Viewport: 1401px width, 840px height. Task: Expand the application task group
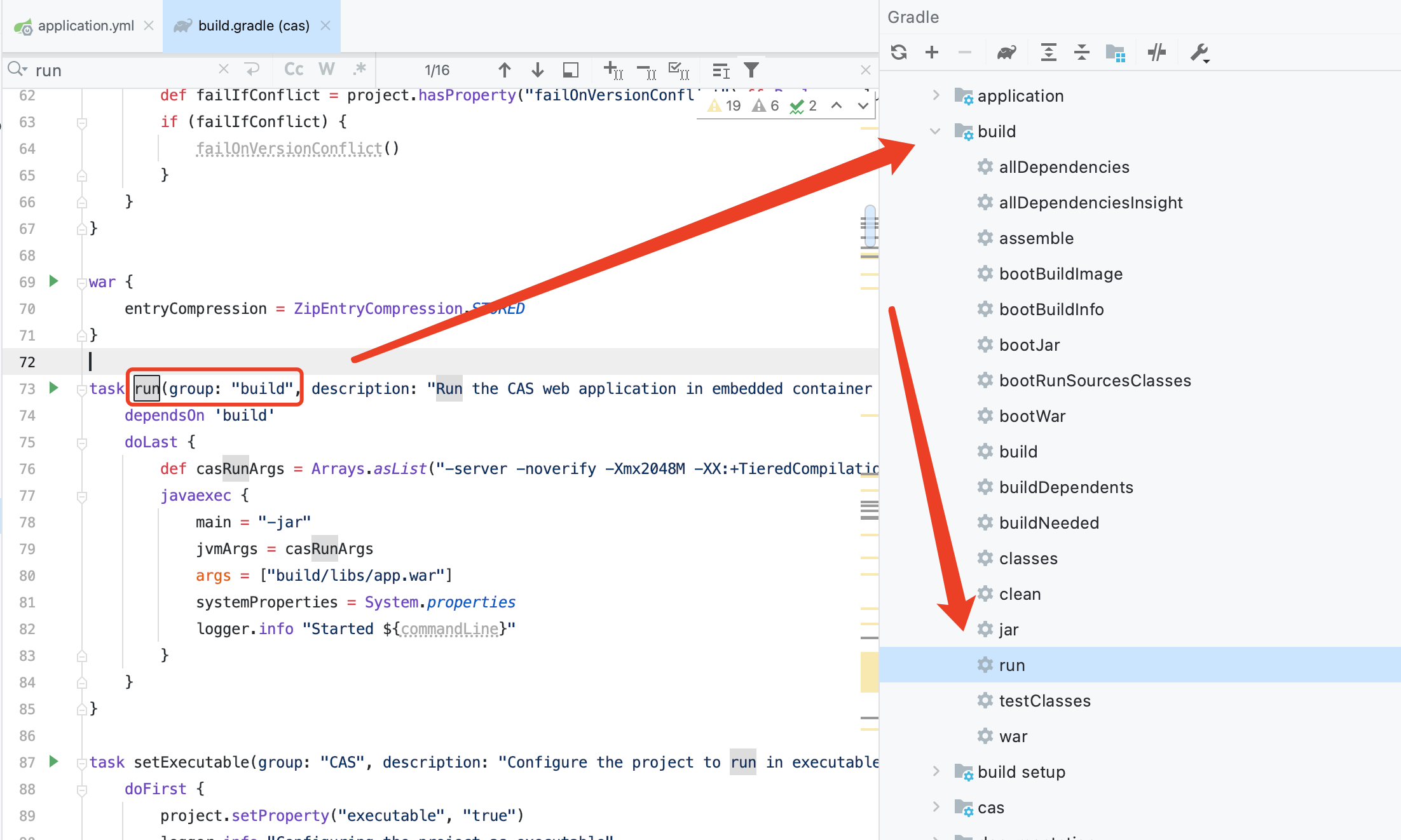coord(936,95)
